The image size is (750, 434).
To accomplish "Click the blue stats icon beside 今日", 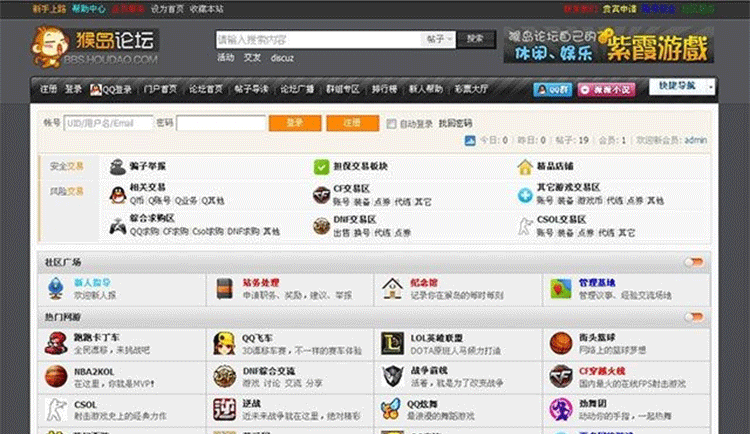I will coord(470,141).
